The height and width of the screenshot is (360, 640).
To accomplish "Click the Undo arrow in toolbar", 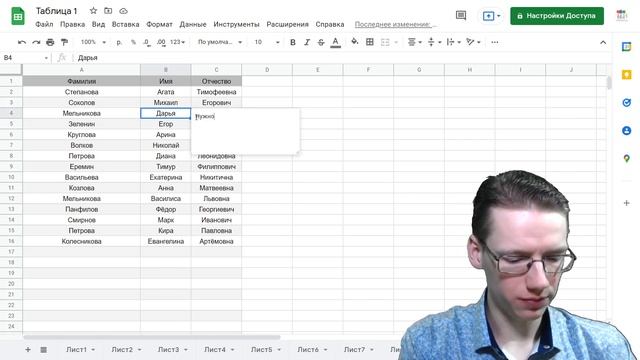I will 22,42.
